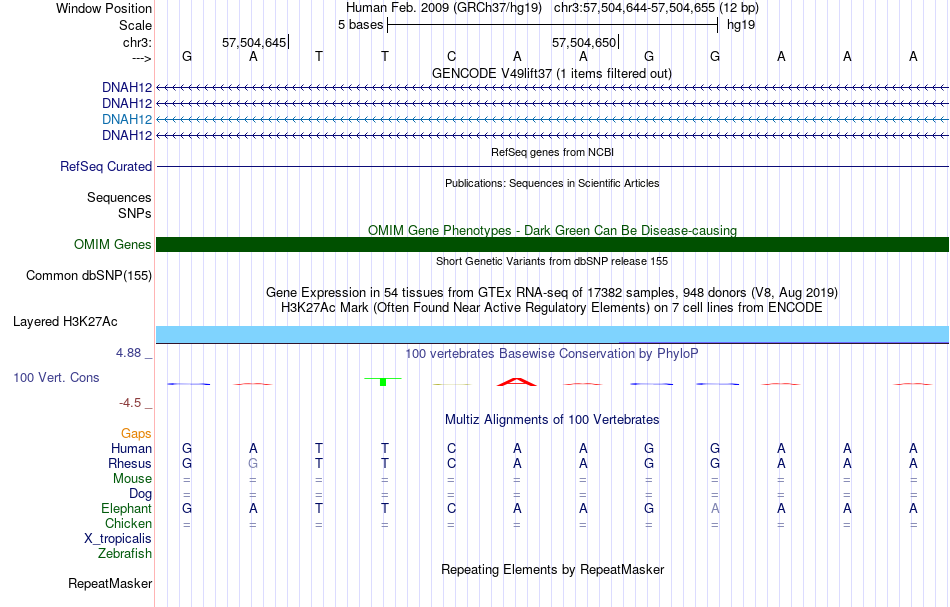Click the 4.88 PhyloP upper limit value
This screenshot has height=607, width=950.
coord(128,353)
